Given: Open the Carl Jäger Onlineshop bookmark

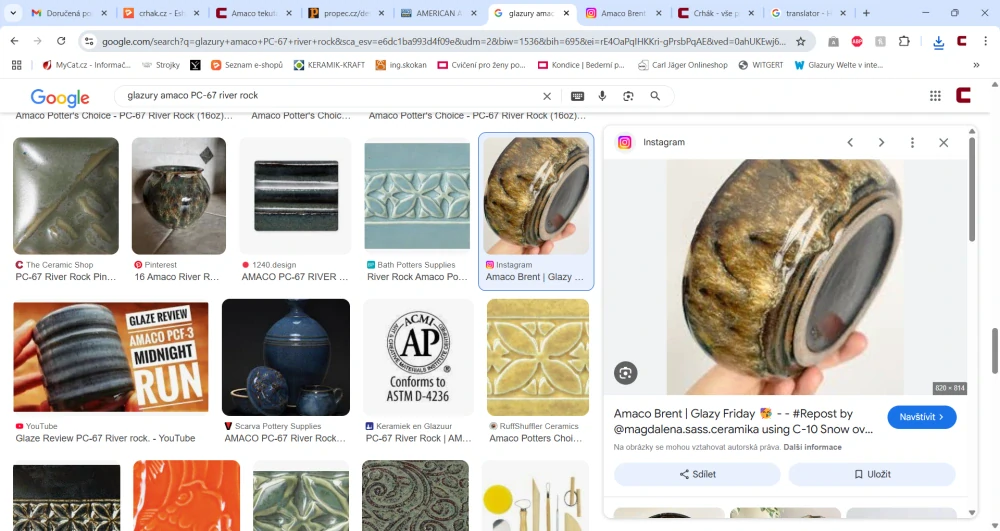Looking at the screenshot, I should (683, 65).
